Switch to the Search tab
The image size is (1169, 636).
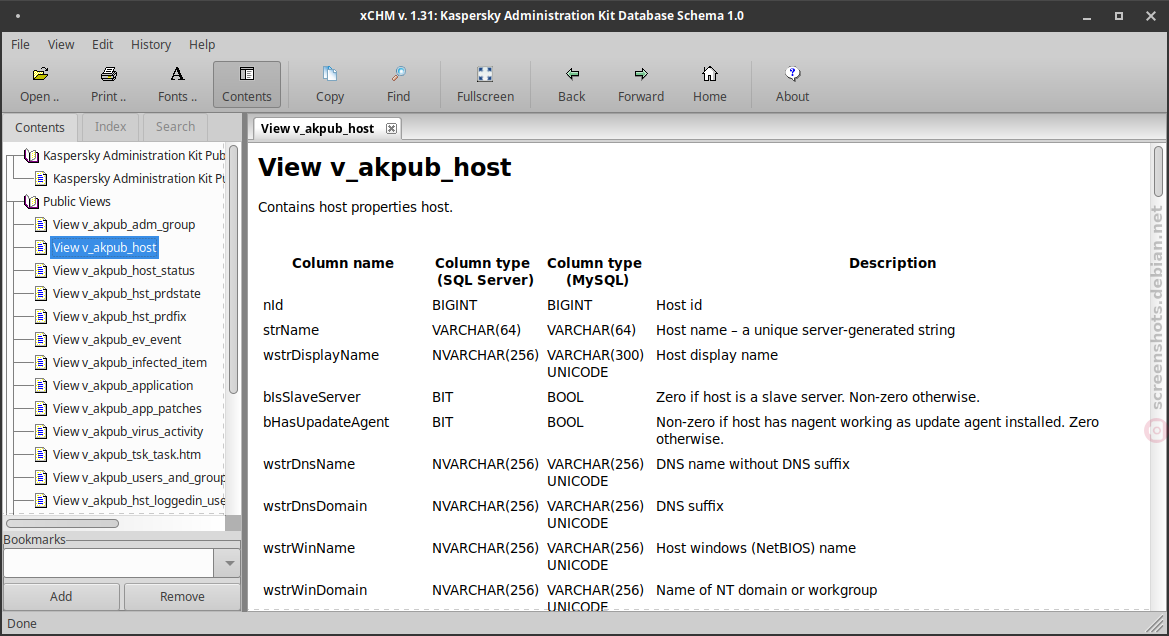175,127
